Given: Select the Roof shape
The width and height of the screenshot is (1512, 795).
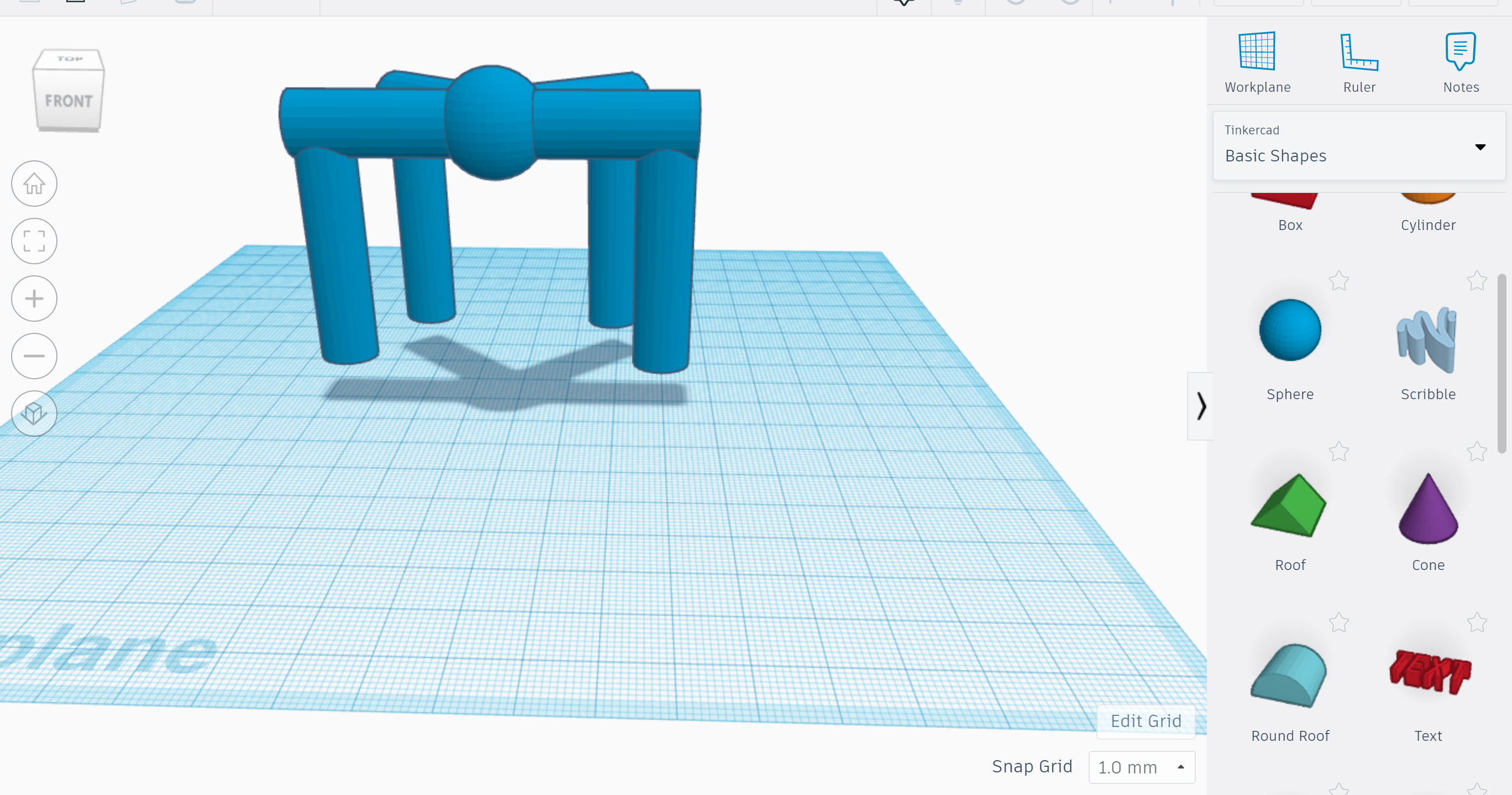Looking at the screenshot, I should pos(1288,505).
